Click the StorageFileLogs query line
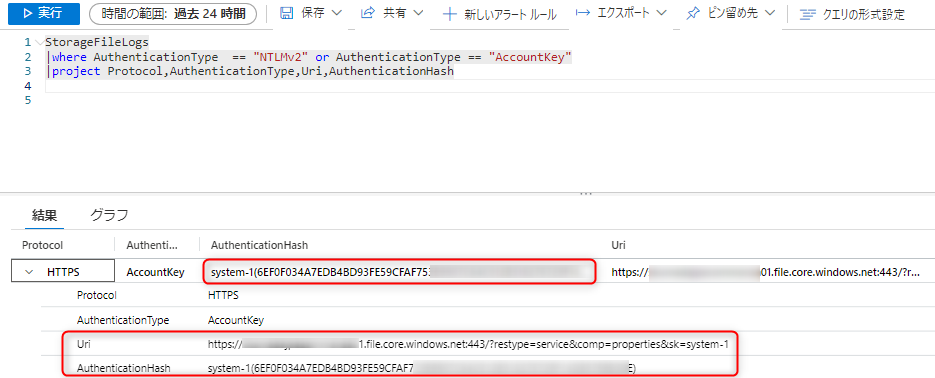The height and width of the screenshot is (378, 935). point(97,42)
